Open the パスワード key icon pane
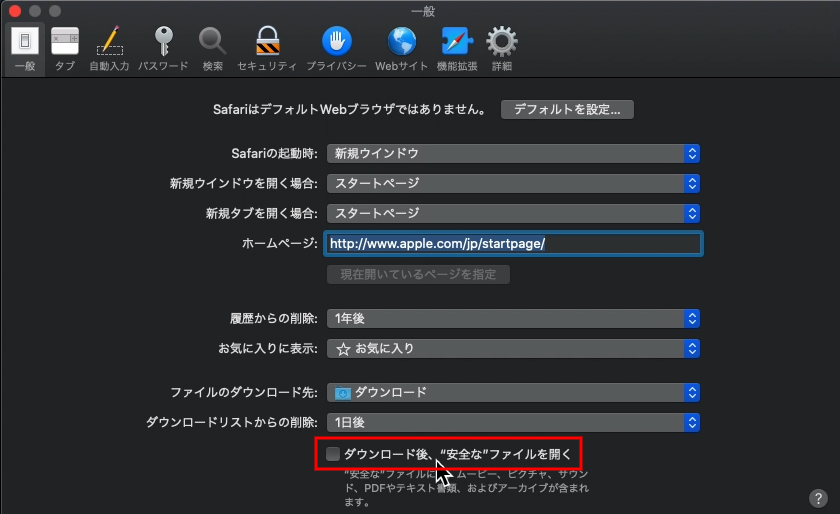 163,49
